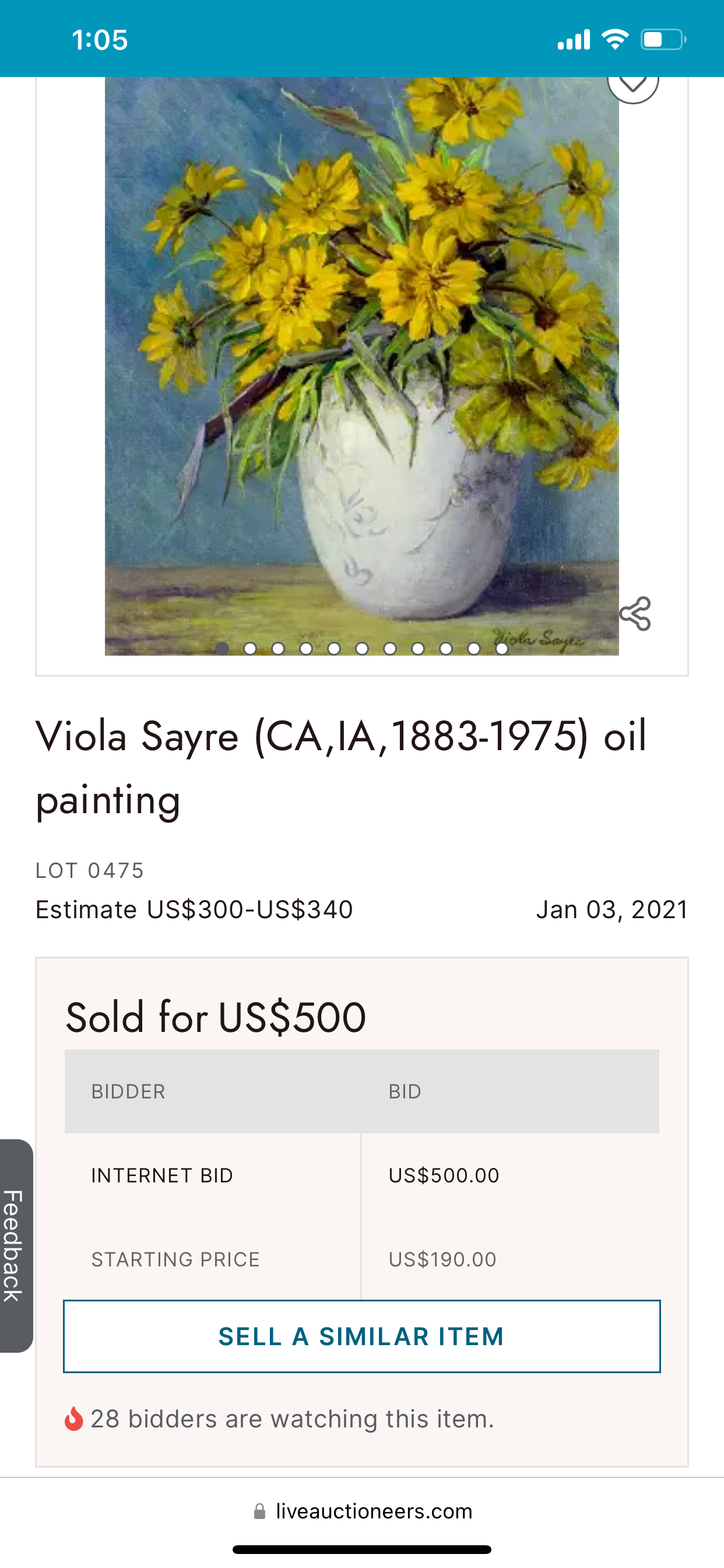Select the first image carousel dot

[x=222, y=648]
